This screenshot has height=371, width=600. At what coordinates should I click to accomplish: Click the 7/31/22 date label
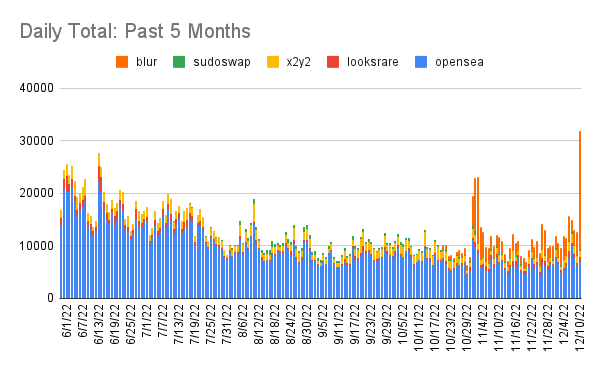tap(227, 324)
